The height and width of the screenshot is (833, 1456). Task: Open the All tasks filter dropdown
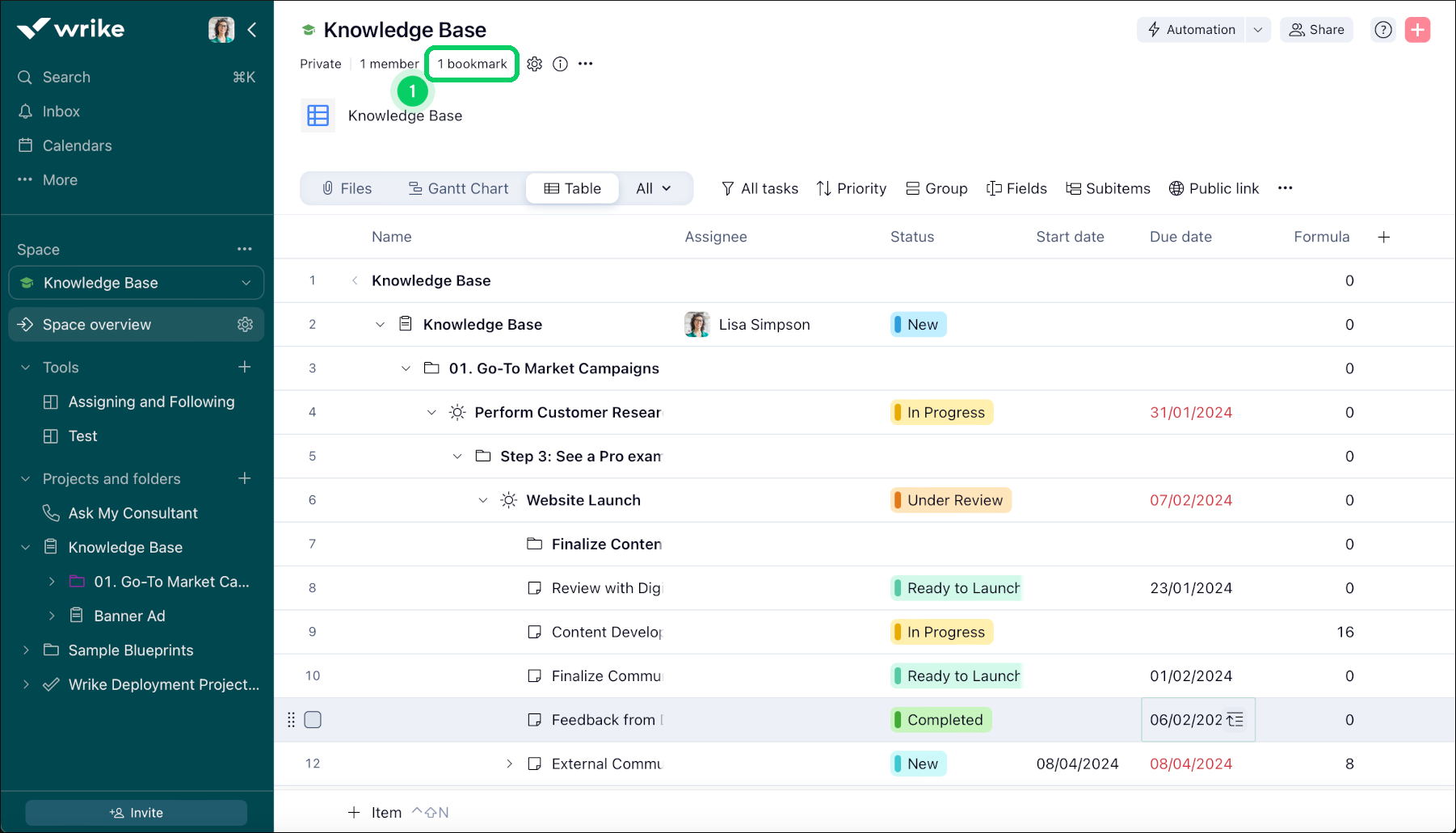coord(760,188)
